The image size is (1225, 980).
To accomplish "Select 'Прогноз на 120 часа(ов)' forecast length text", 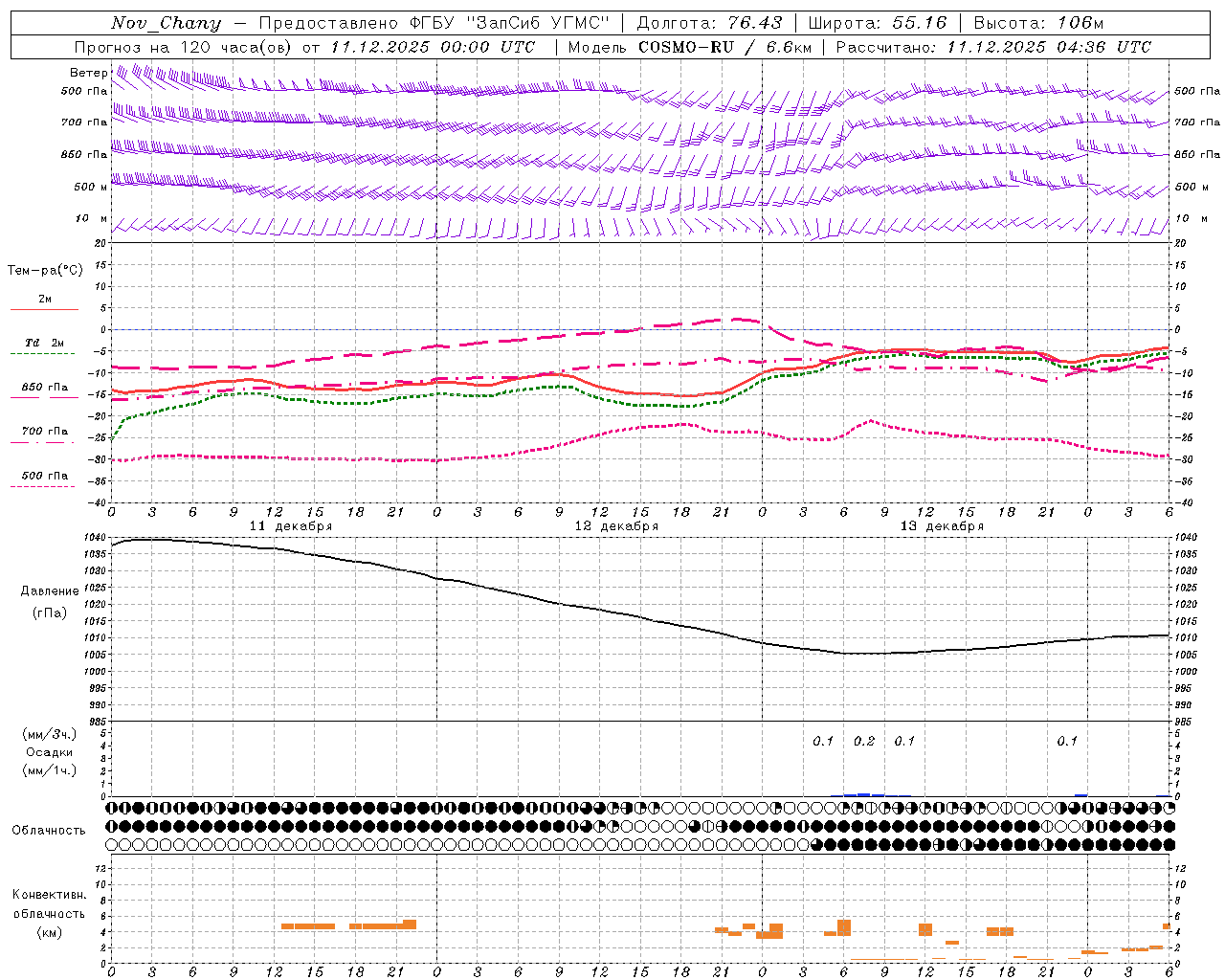I will (184, 47).
